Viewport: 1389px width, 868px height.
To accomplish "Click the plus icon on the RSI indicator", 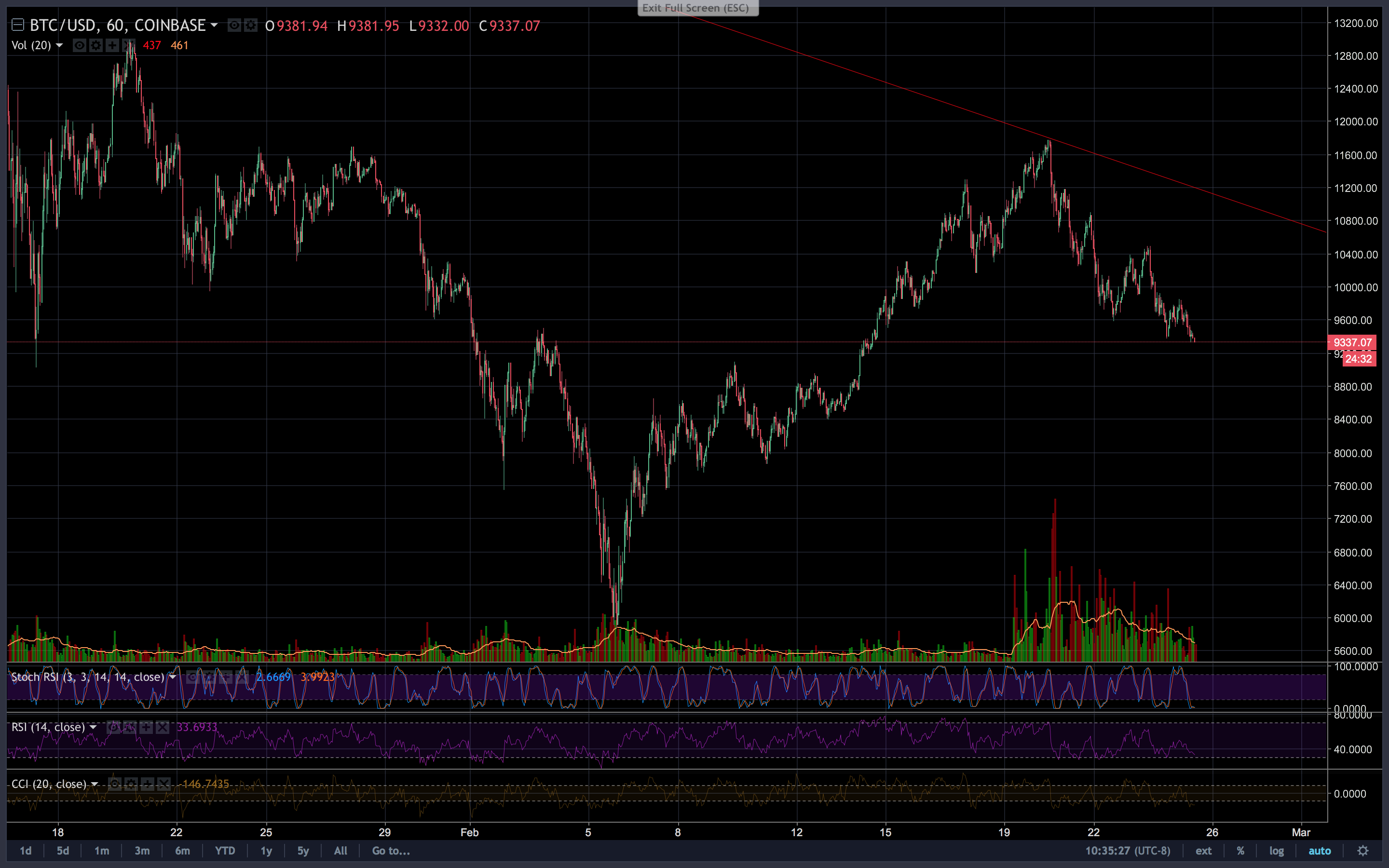I will [146, 727].
